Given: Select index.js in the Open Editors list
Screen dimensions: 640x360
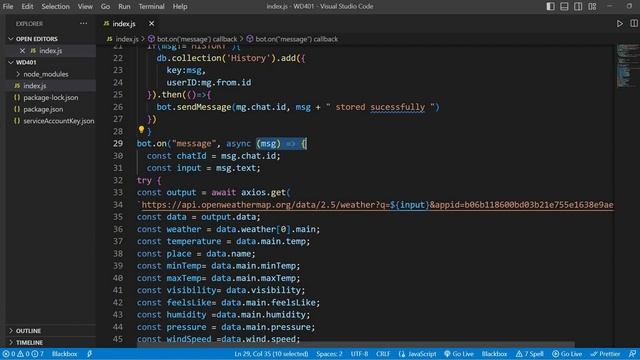Looking at the screenshot, I should (51, 51).
